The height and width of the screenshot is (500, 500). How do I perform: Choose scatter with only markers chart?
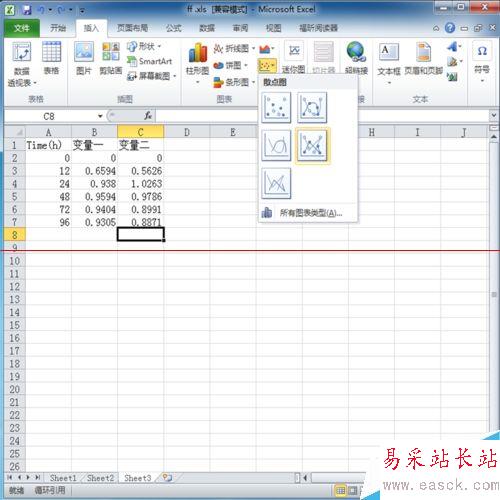point(276,107)
